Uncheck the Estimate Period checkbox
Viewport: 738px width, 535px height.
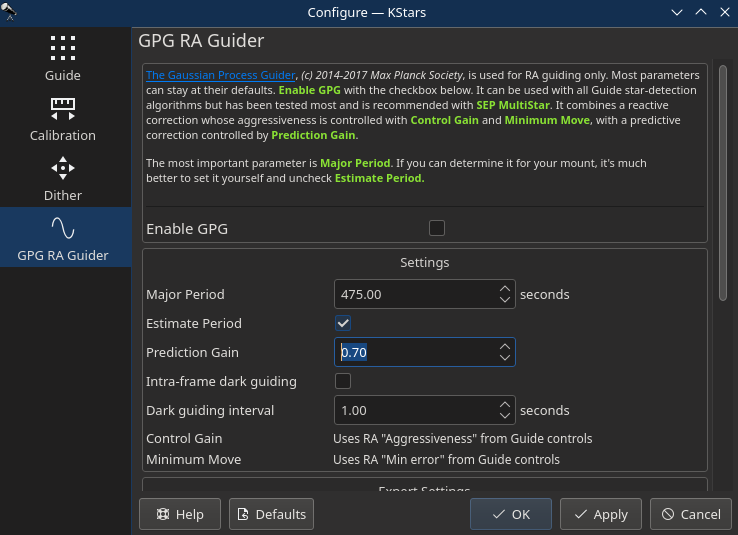pyautogui.click(x=343, y=323)
